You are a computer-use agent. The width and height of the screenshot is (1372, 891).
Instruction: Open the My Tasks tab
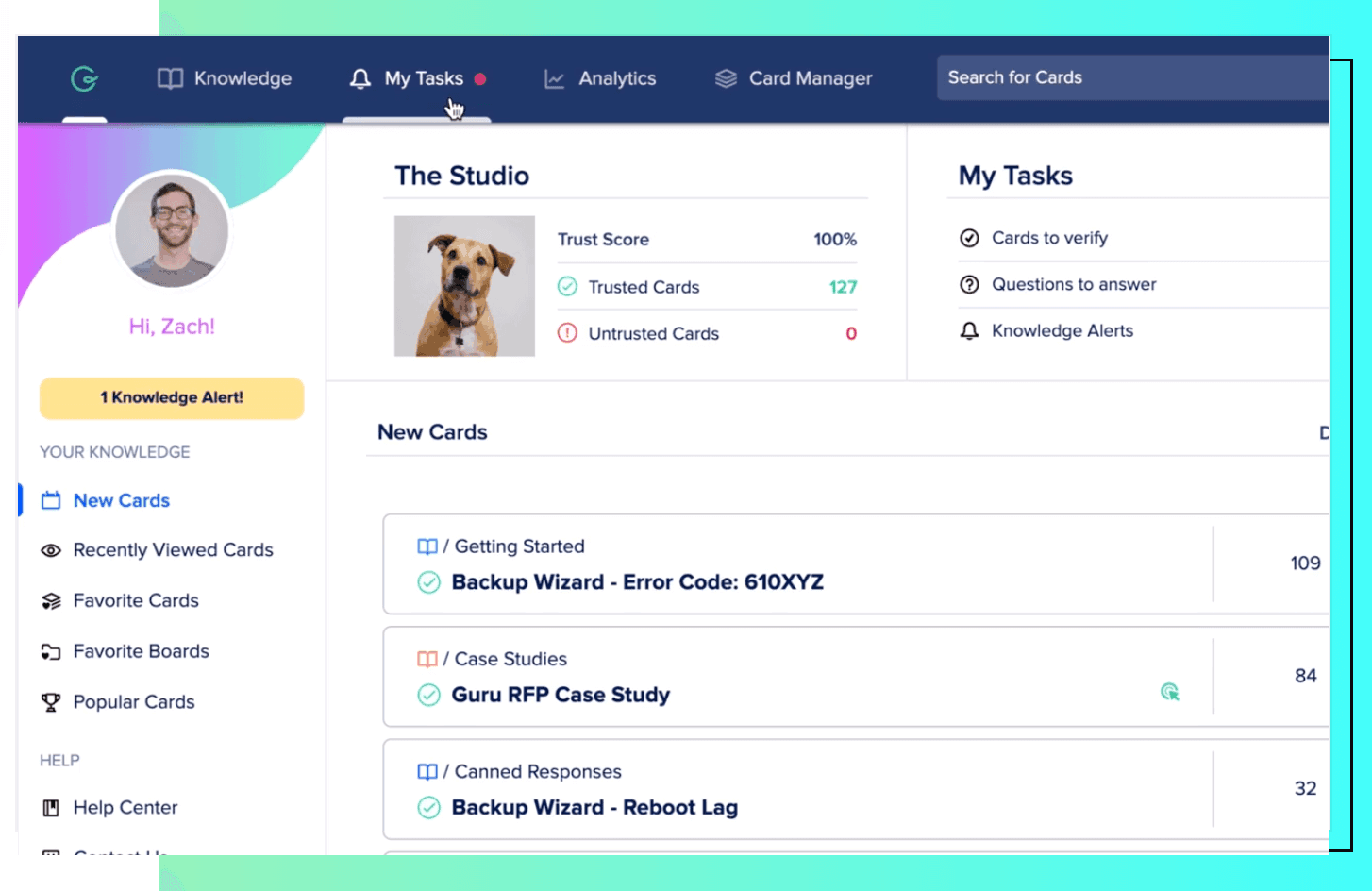[x=417, y=78]
